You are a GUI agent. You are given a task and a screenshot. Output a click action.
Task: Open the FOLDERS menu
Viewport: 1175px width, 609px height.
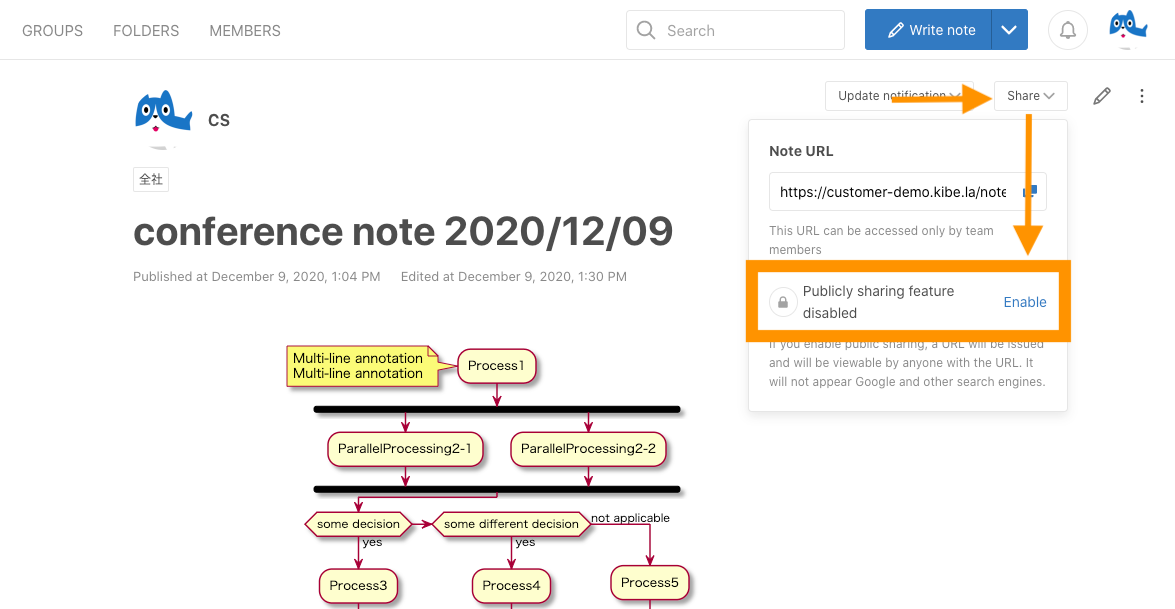(146, 31)
